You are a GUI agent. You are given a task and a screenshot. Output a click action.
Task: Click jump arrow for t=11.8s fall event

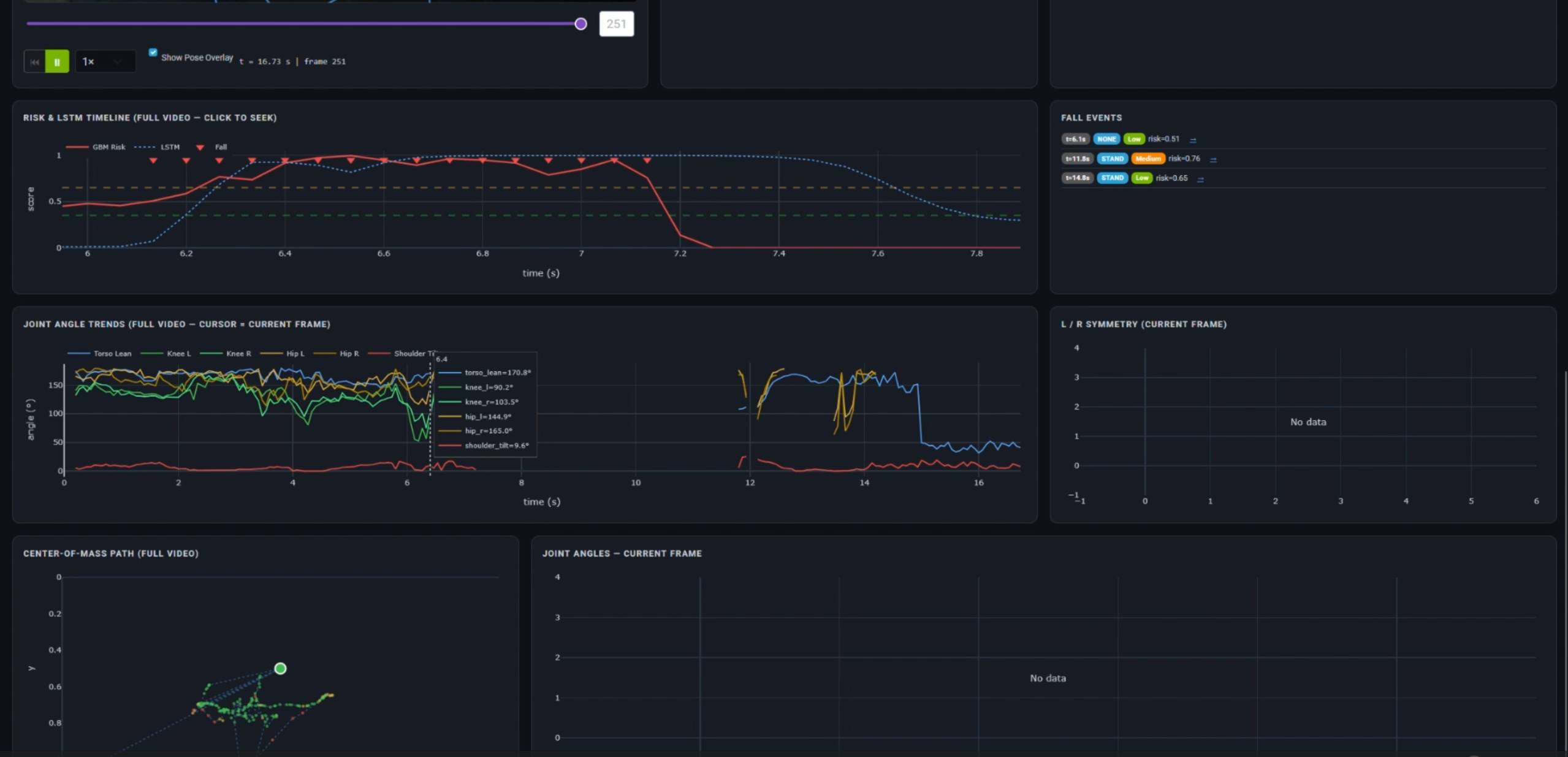tap(1213, 159)
